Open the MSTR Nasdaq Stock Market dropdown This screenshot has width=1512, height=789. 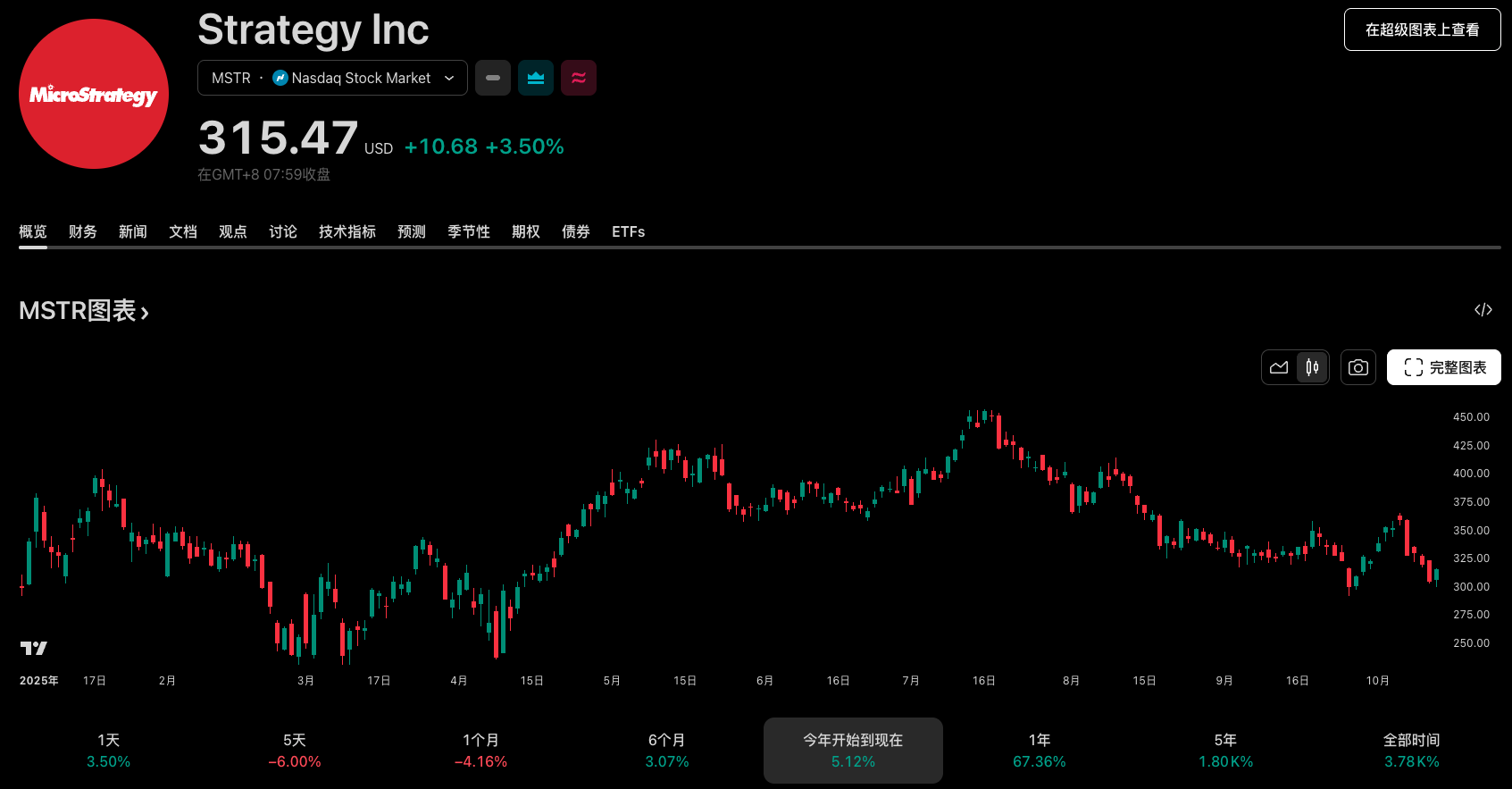(x=332, y=78)
